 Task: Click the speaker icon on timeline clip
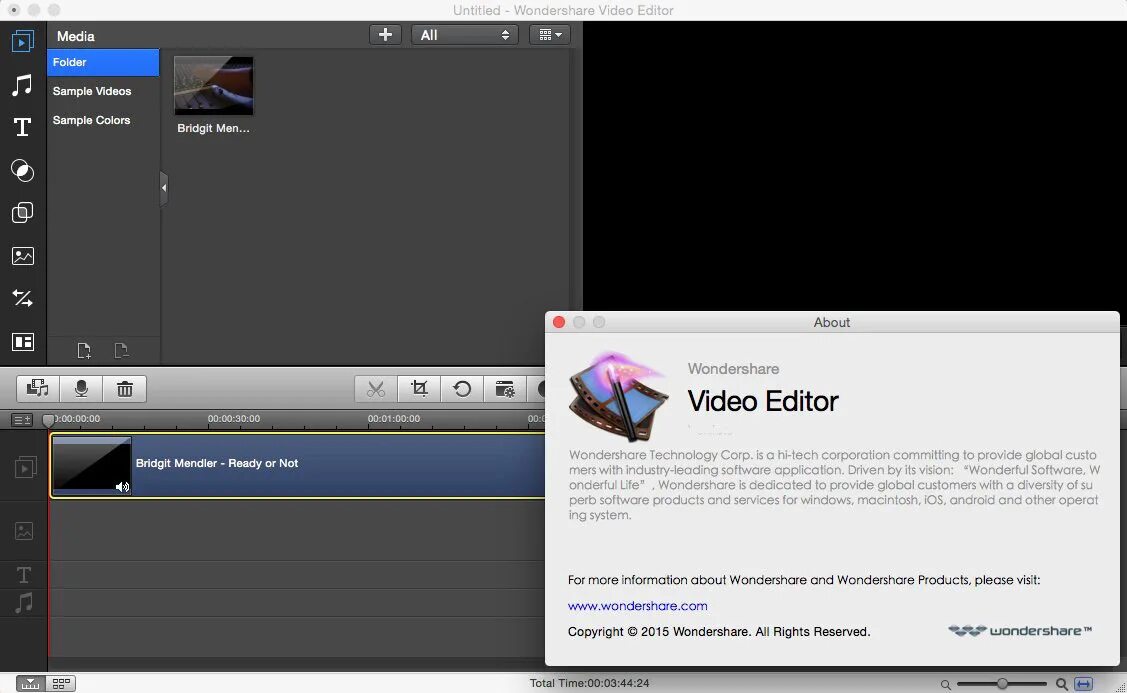(x=122, y=487)
